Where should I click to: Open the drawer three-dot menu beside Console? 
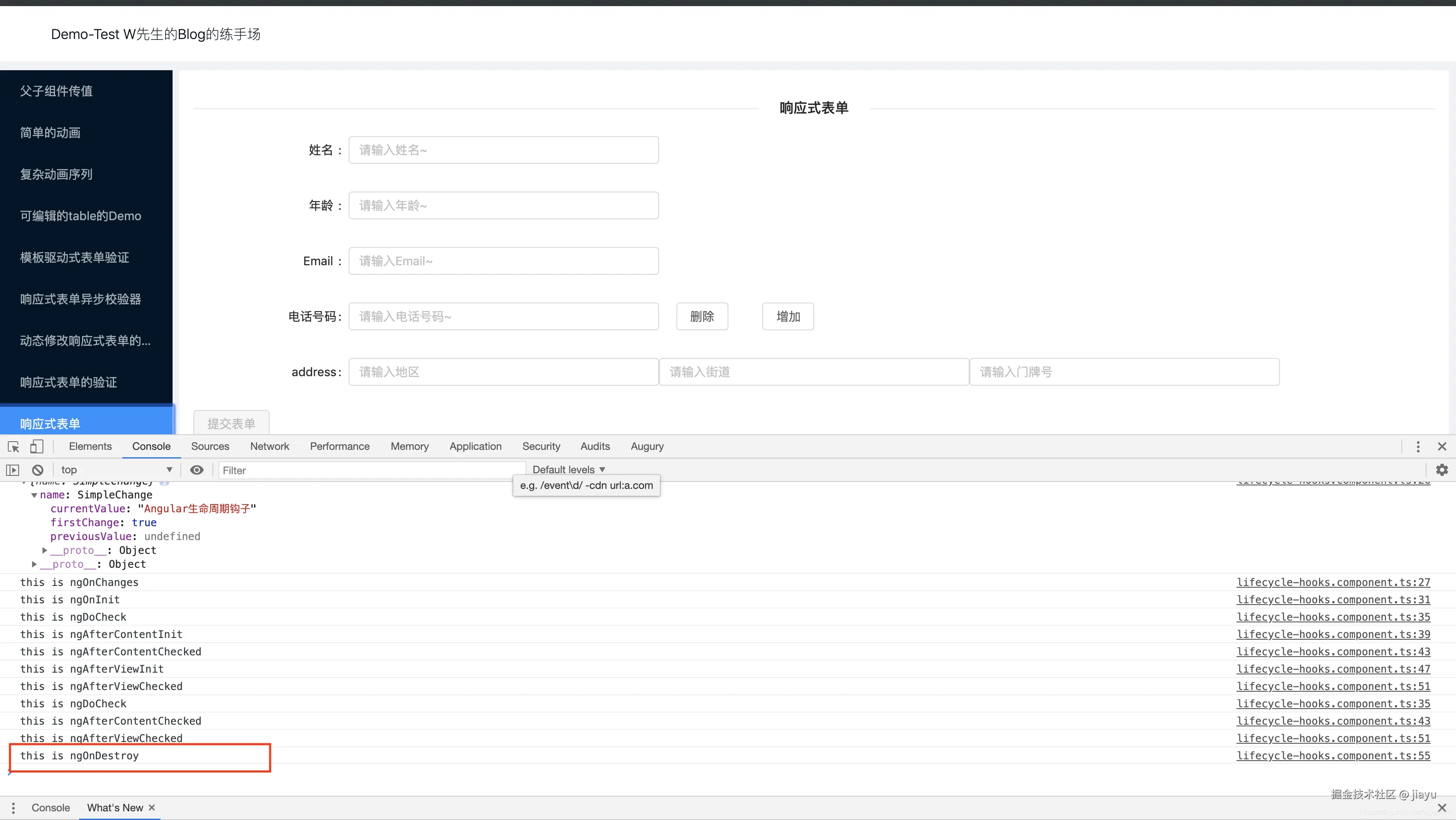(13, 808)
